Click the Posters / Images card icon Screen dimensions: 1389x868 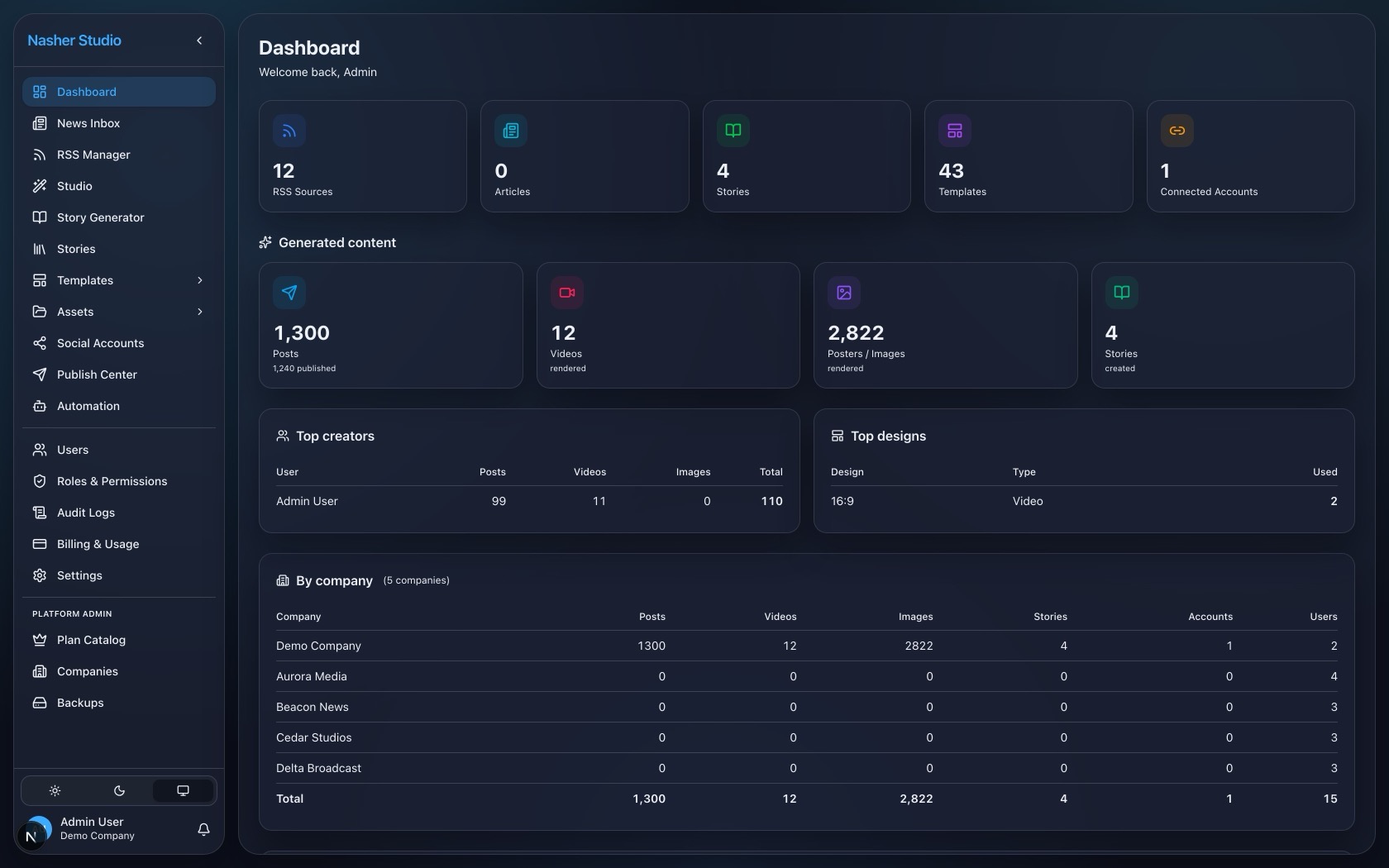pyautogui.click(x=844, y=293)
